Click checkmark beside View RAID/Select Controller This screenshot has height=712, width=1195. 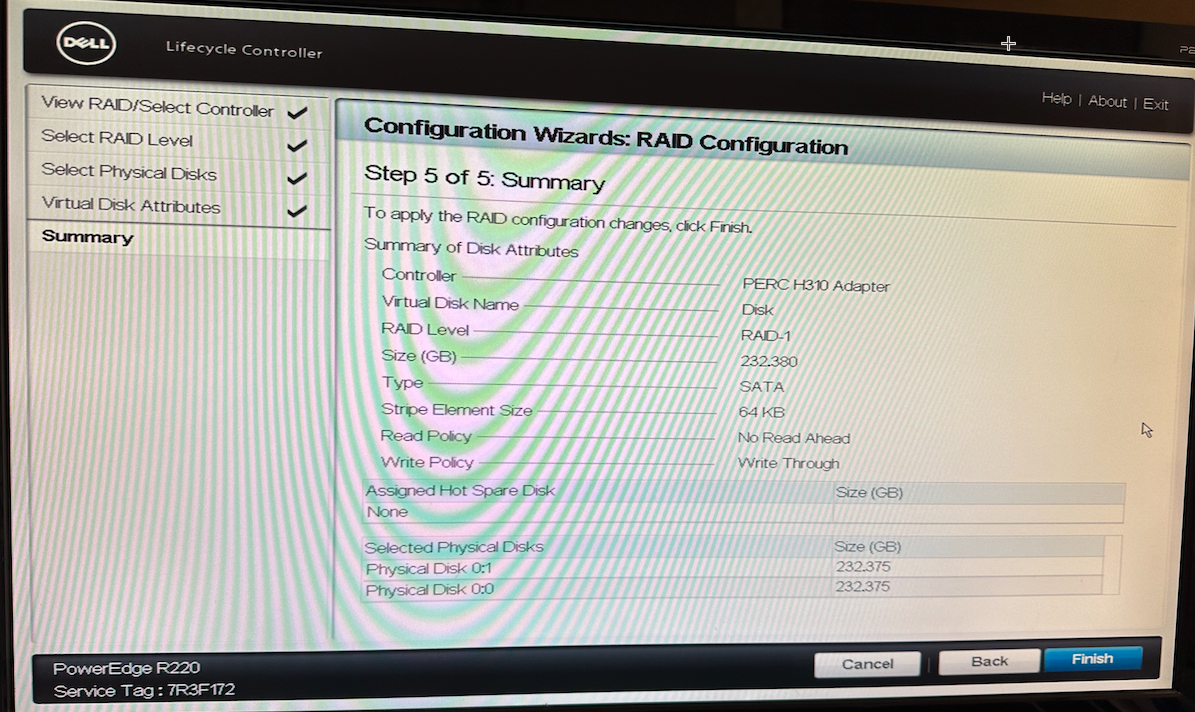(297, 112)
